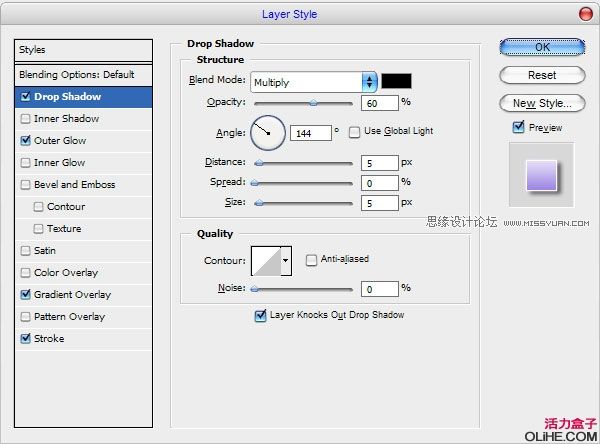Viewport: 600px width, 444px height.
Task: Open the Contour picker dropdown arrow
Action: coord(286,261)
